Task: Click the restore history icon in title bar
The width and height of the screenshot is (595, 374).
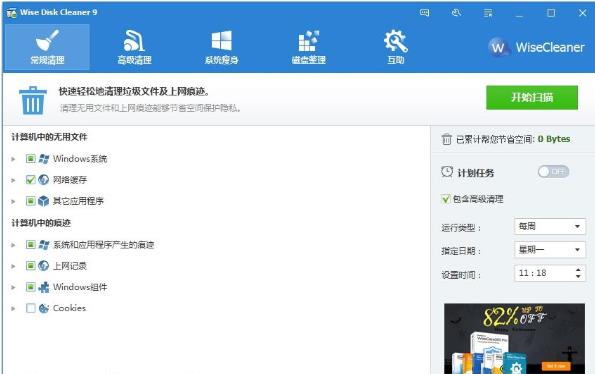Action: [456, 13]
